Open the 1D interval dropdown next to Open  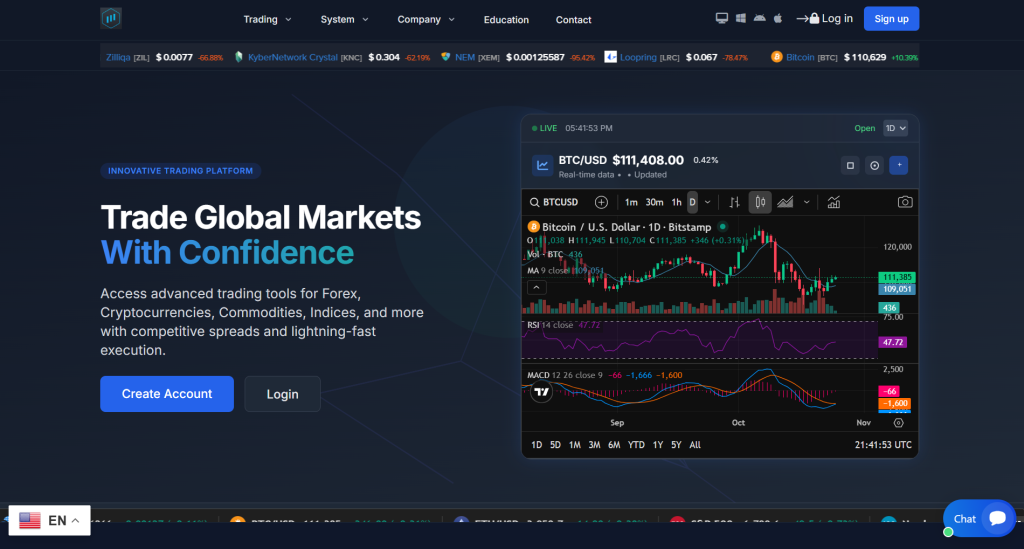(x=895, y=128)
